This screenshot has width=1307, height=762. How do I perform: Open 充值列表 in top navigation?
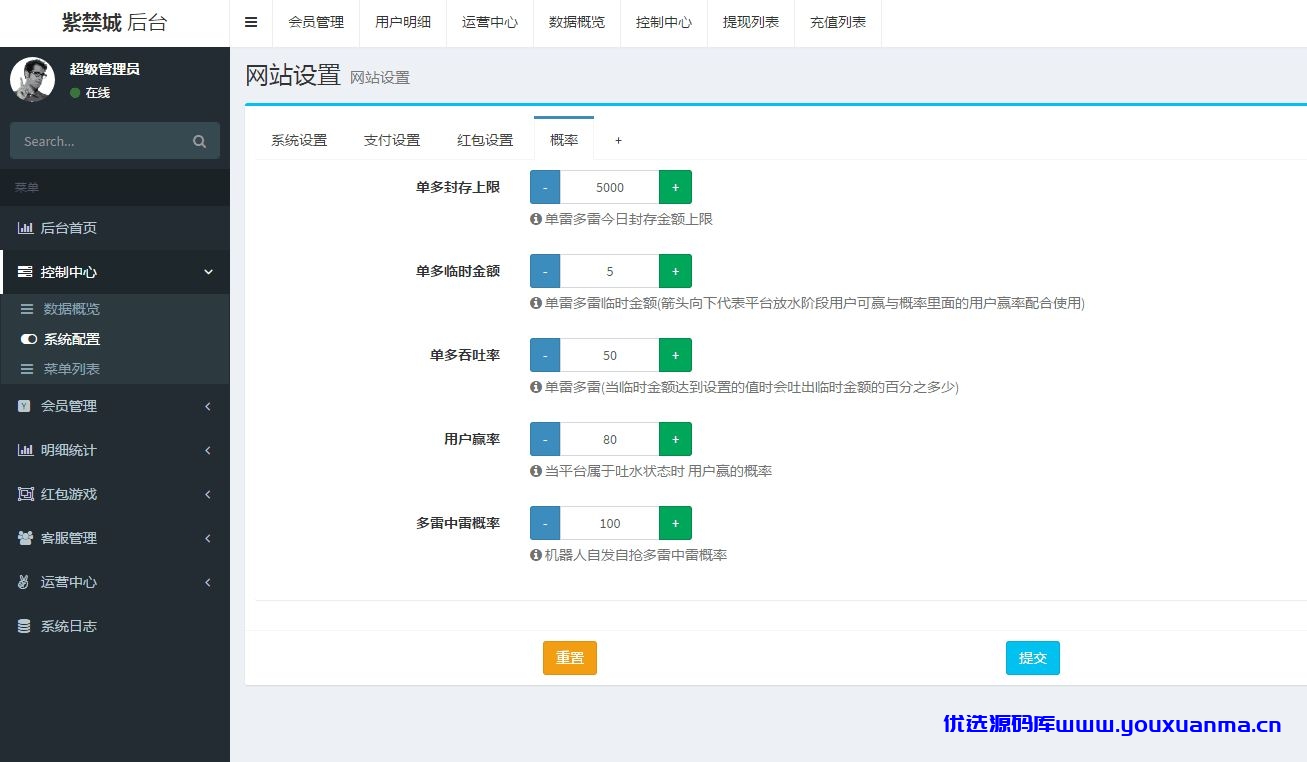pyautogui.click(x=838, y=22)
